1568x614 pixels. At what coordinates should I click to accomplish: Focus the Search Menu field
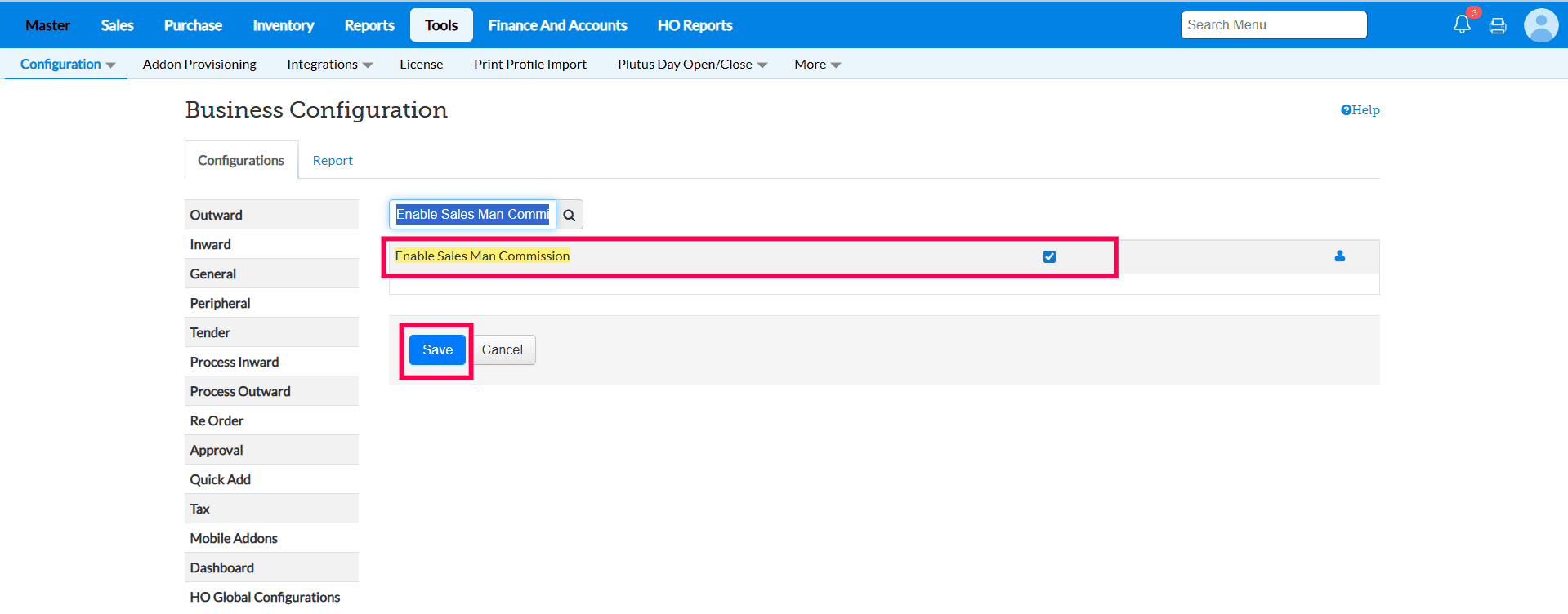[1273, 25]
